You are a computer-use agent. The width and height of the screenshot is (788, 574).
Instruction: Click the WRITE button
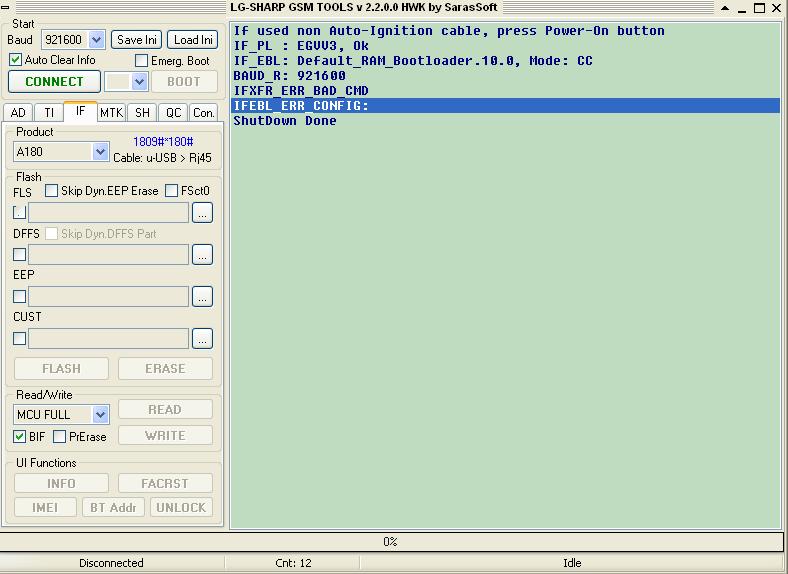pyautogui.click(x=165, y=436)
